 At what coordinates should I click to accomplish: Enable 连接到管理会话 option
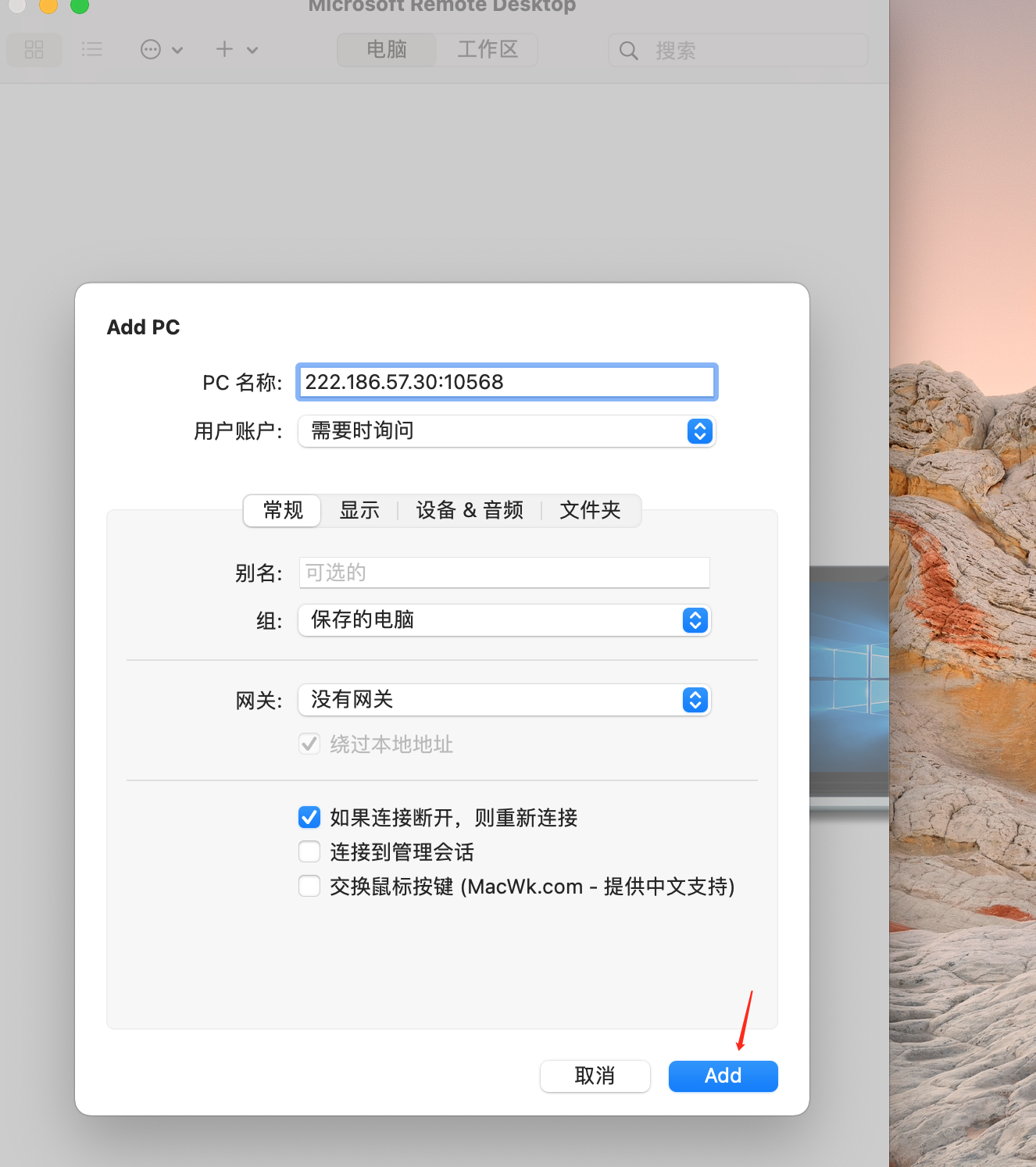309,851
